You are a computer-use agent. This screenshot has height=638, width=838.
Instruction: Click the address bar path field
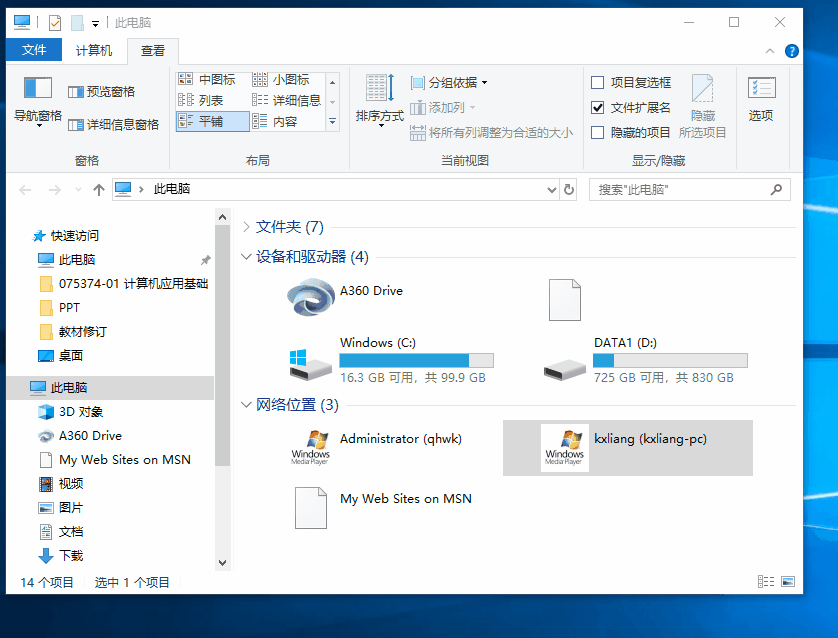click(337, 190)
